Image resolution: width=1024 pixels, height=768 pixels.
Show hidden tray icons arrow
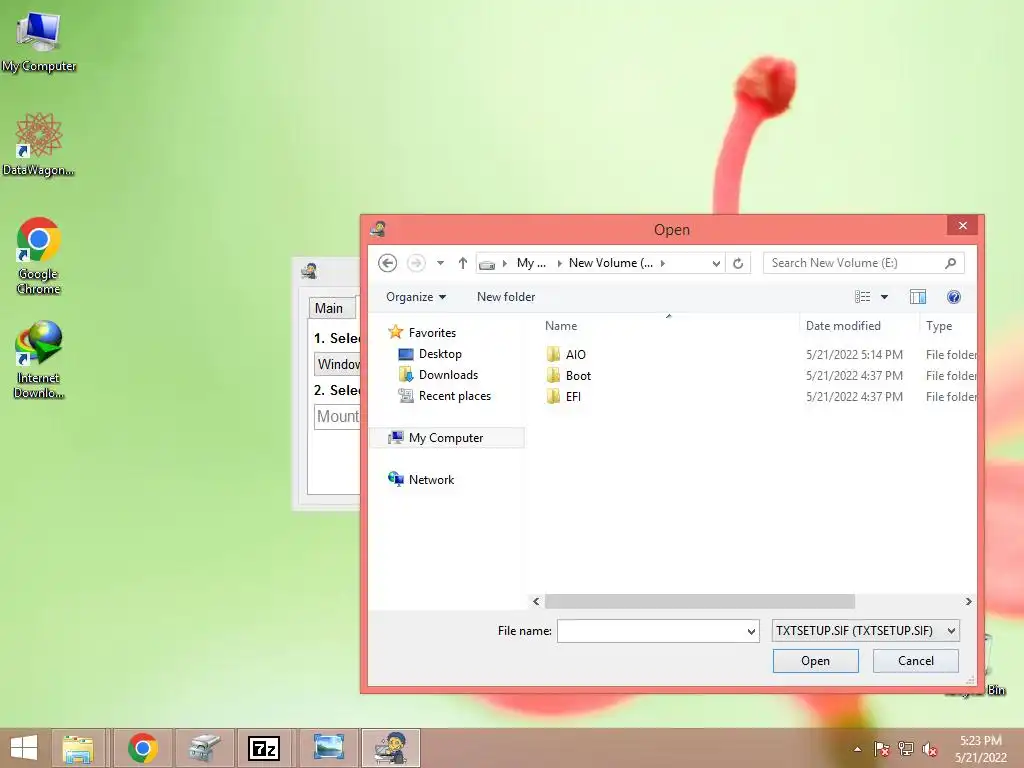pyautogui.click(x=857, y=749)
